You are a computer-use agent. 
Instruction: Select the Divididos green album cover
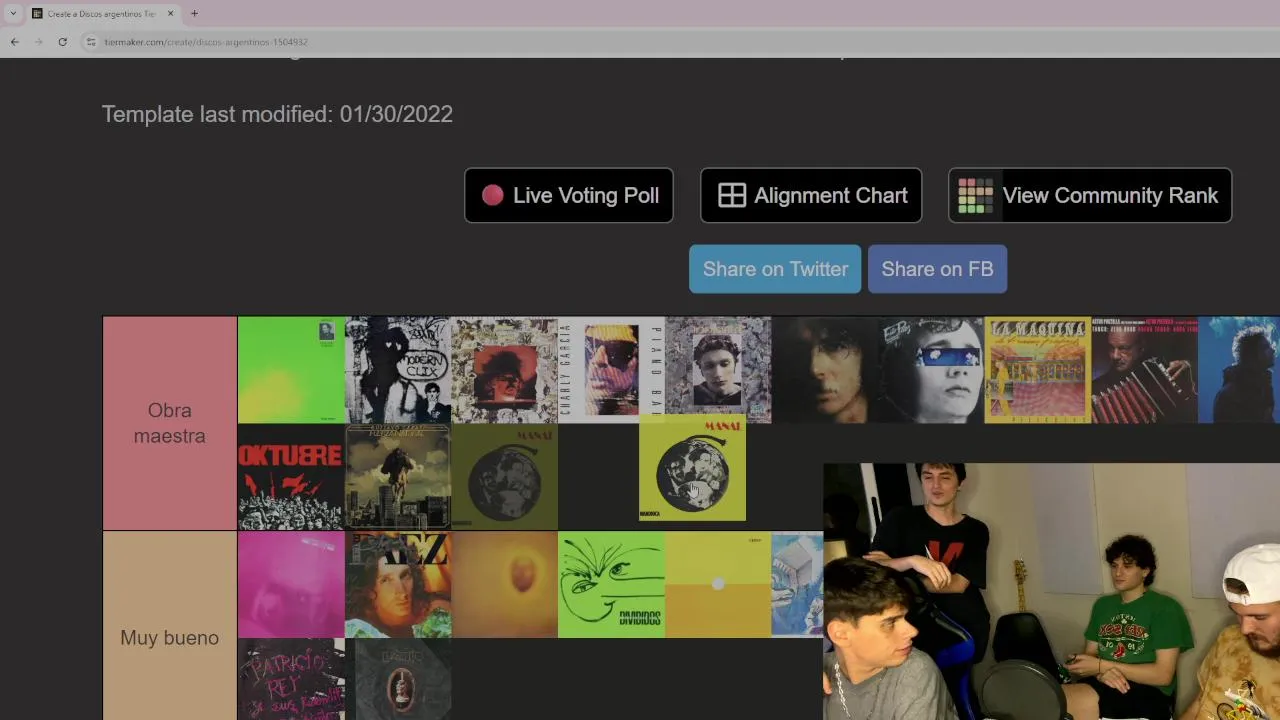(x=611, y=584)
